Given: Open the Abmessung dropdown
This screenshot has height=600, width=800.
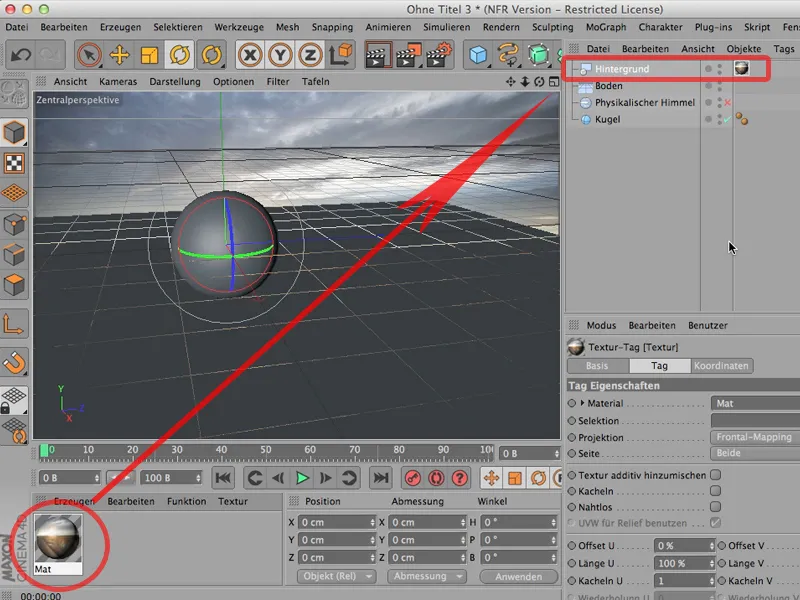Looking at the screenshot, I should click(x=427, y=576).
